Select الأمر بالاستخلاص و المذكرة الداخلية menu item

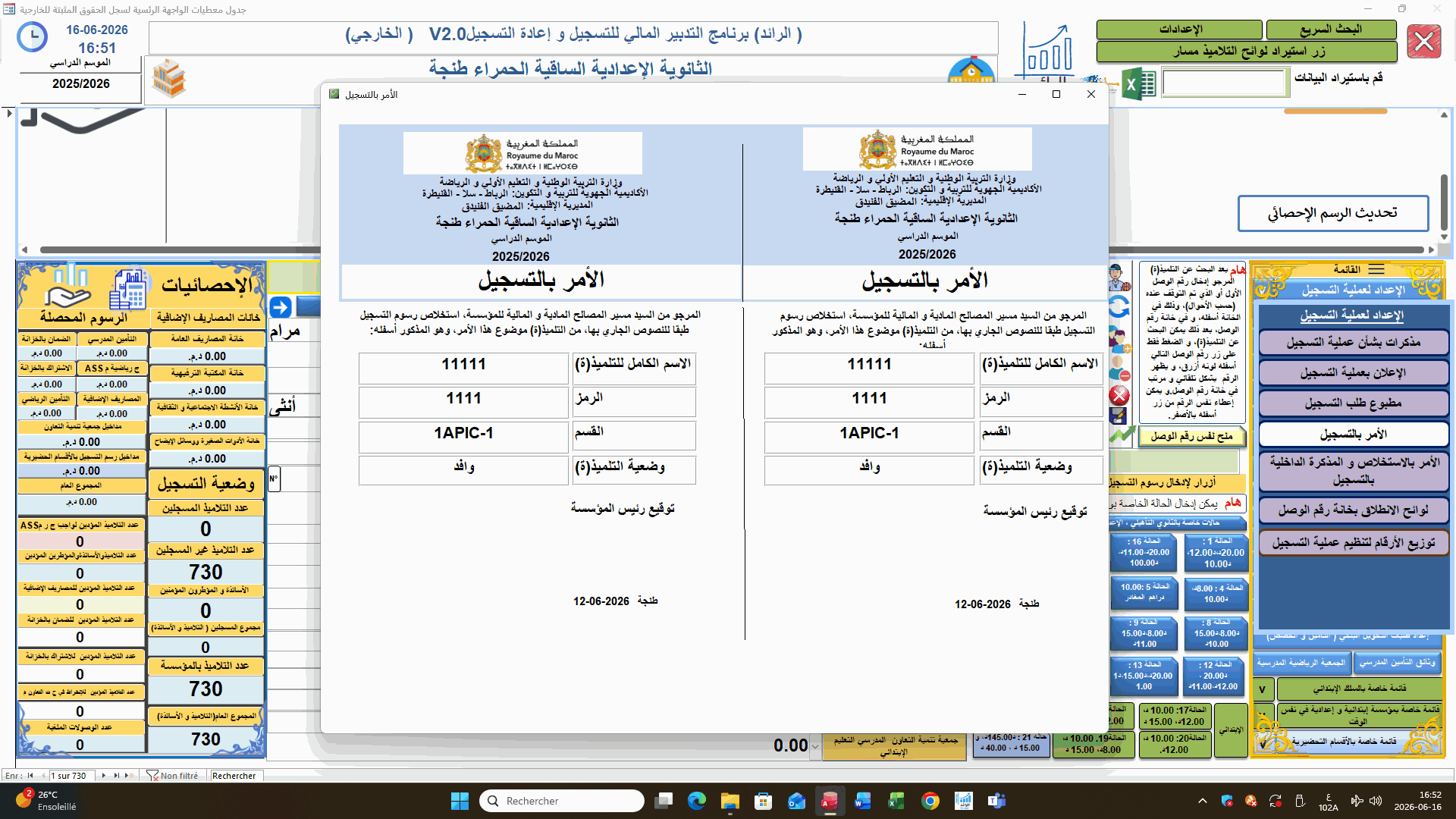point(1354,471)
